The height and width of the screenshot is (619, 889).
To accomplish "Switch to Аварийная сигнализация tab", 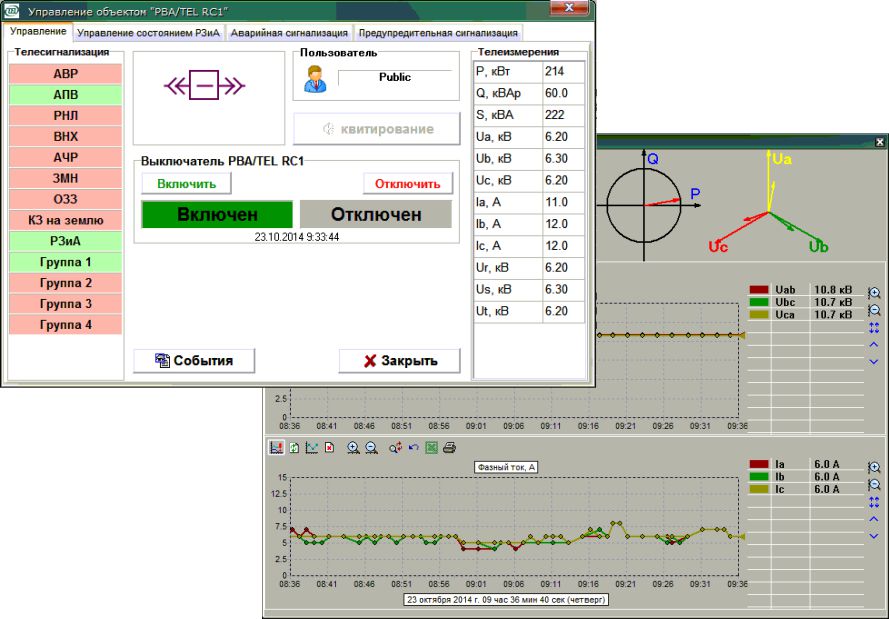I will pos(289,33).
